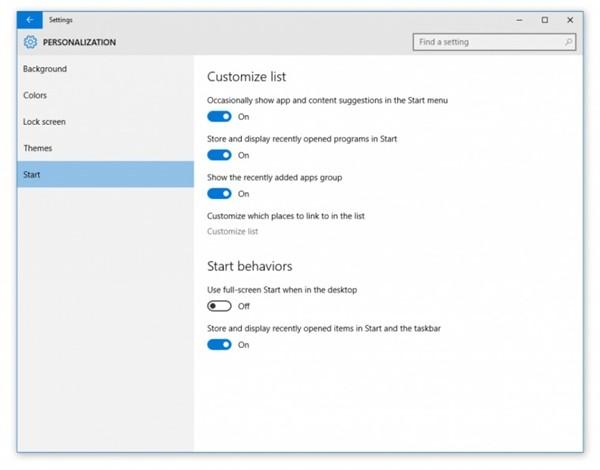The image size is (600, 470).
Task: Turn off recently opened programs in Start
Action: click(x=219, y=155)
